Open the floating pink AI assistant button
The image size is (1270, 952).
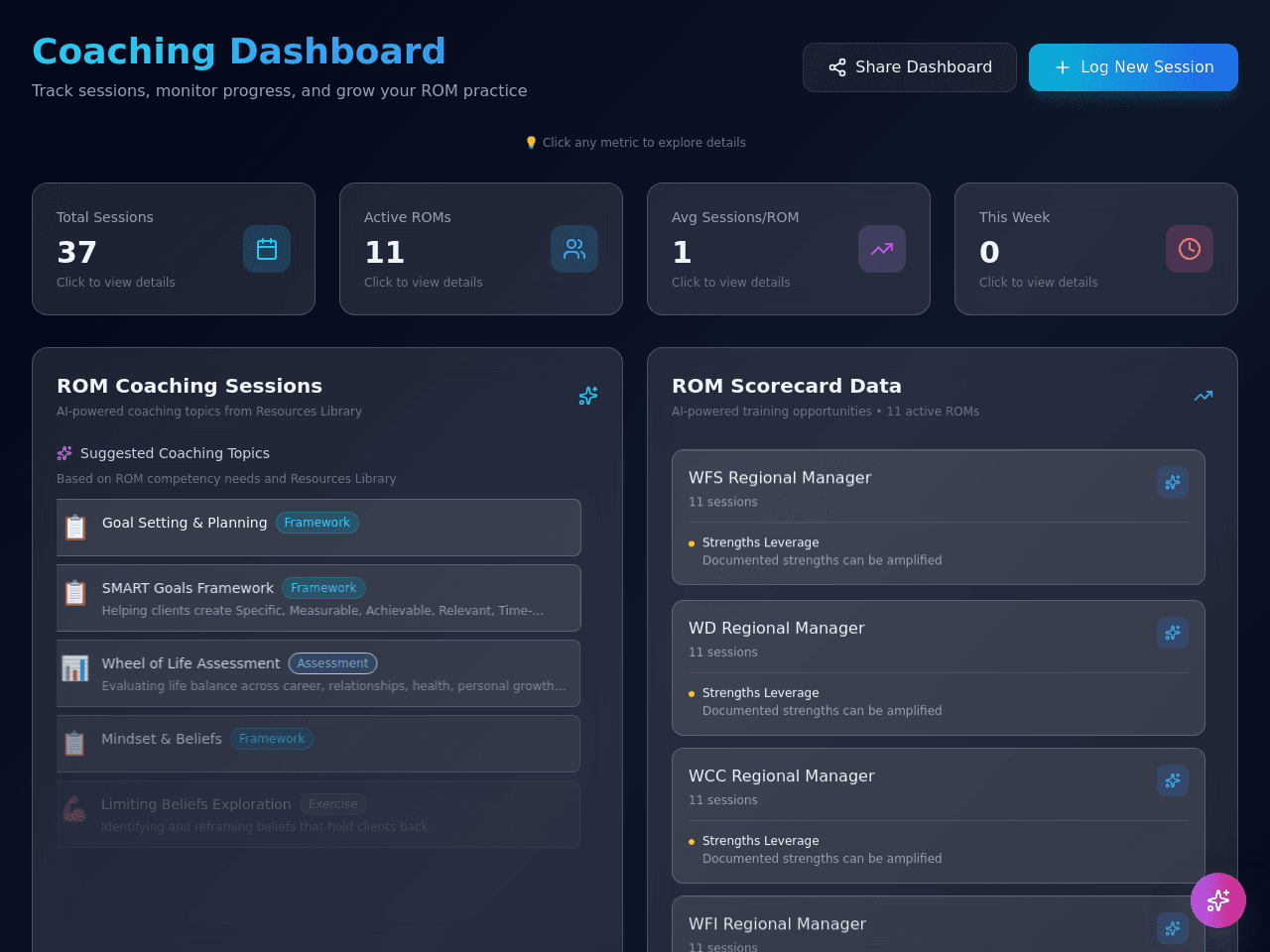(1218, 900)
